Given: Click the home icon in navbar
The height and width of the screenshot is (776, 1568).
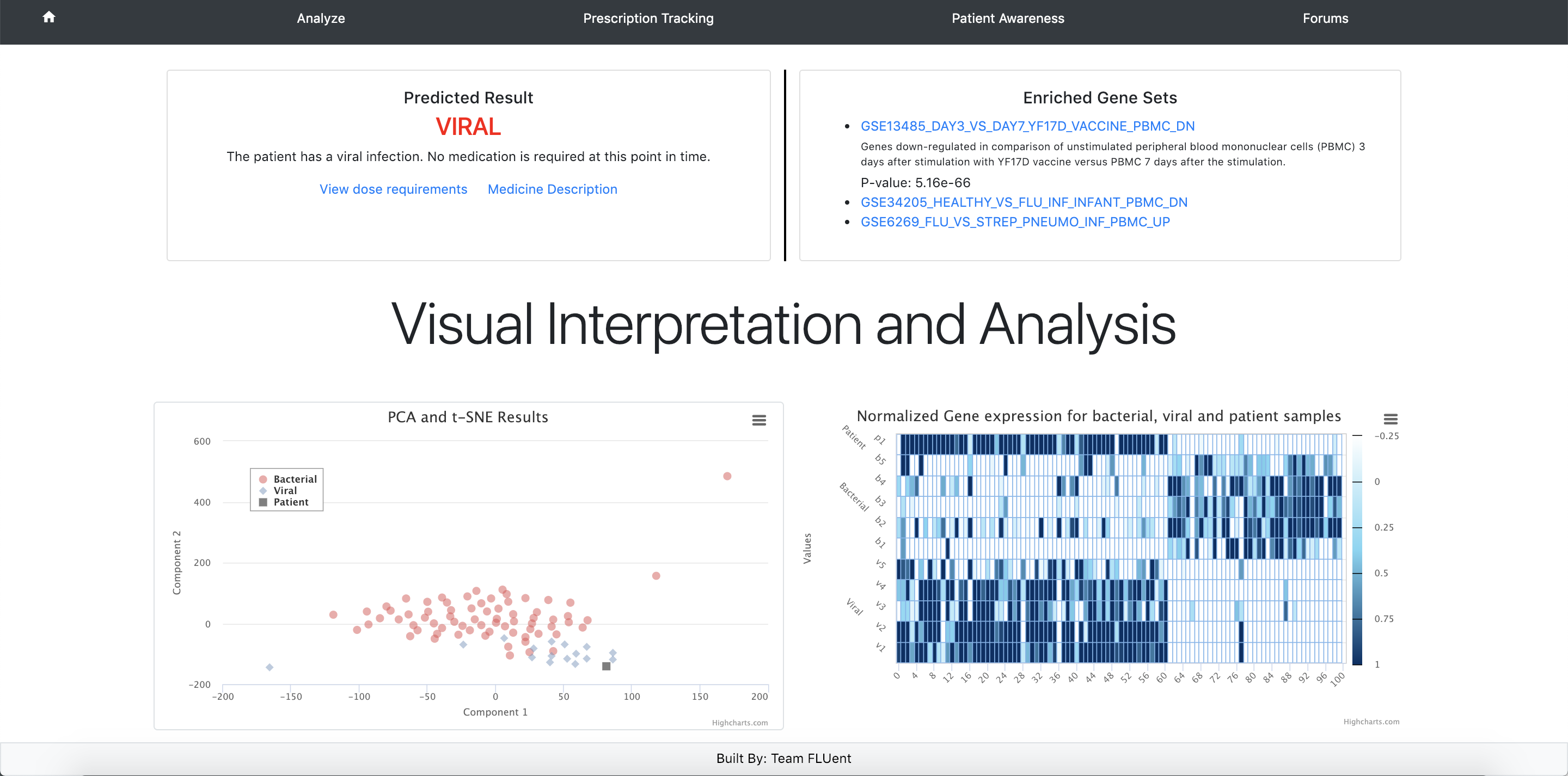Looking at the screenshot, I should [48, 17].
